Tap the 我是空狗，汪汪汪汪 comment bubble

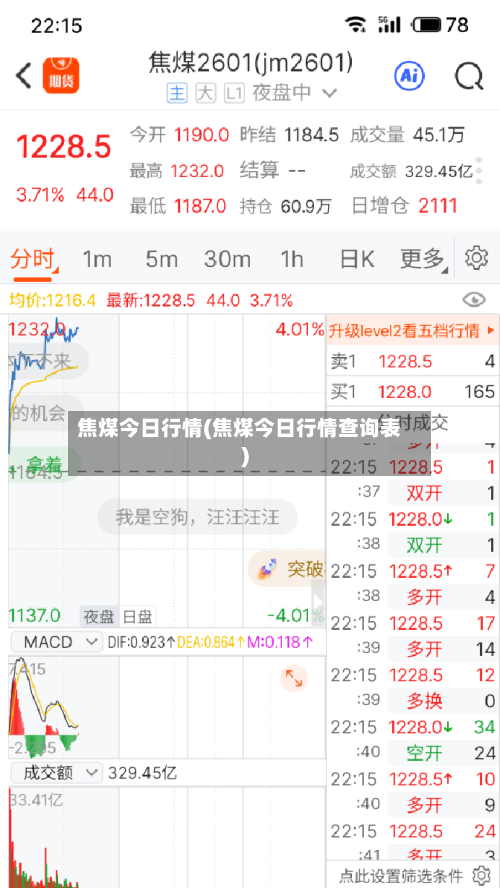(x=197, y=516)
